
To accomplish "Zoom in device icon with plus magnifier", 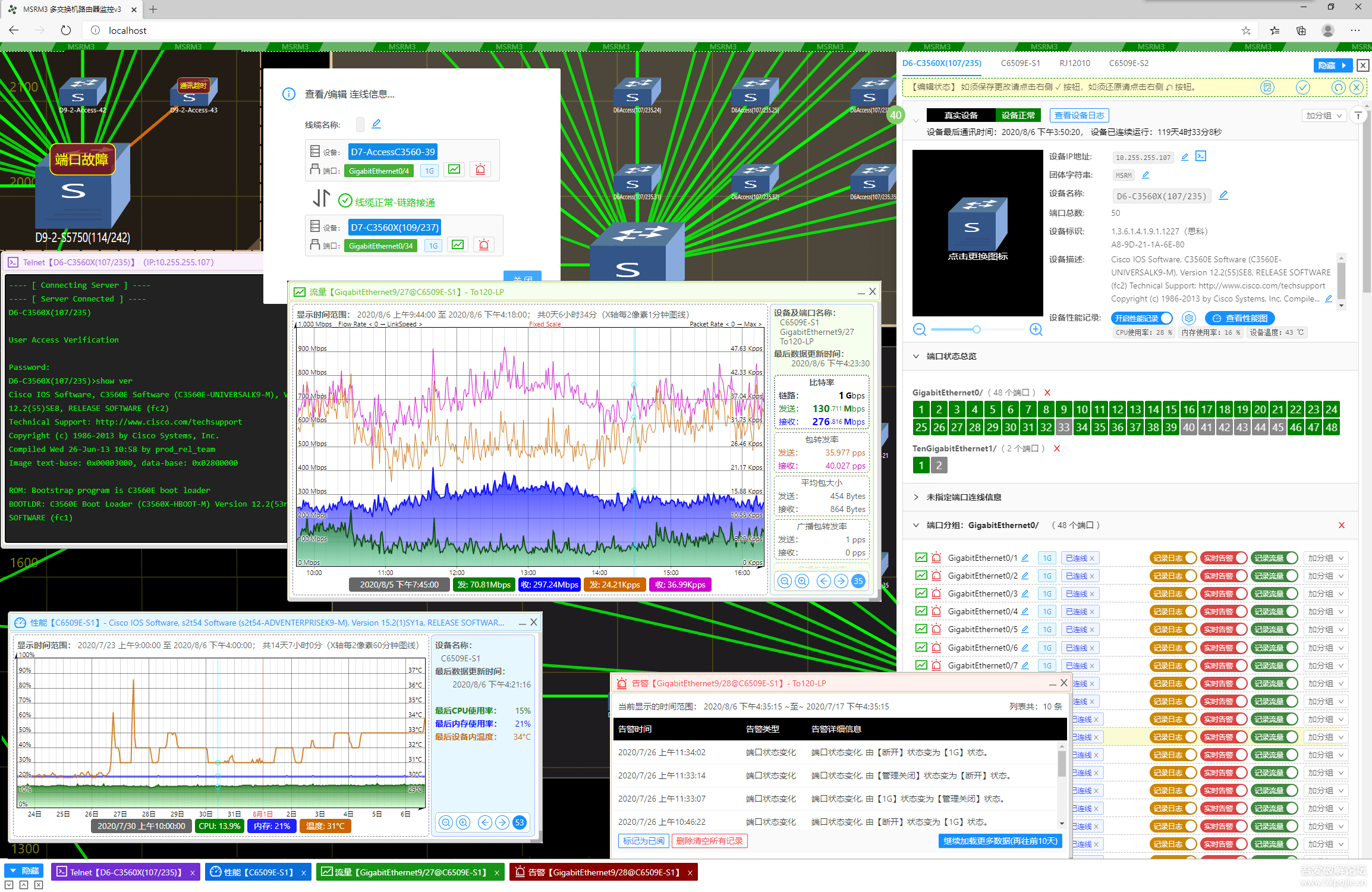I will tap(1036, 329).
